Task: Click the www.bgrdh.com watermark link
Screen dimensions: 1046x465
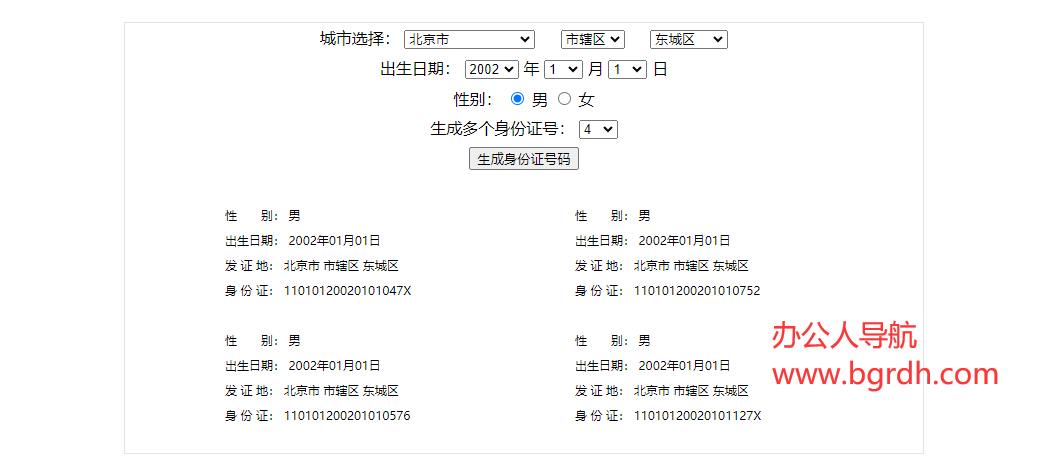Action: (885, 375)
